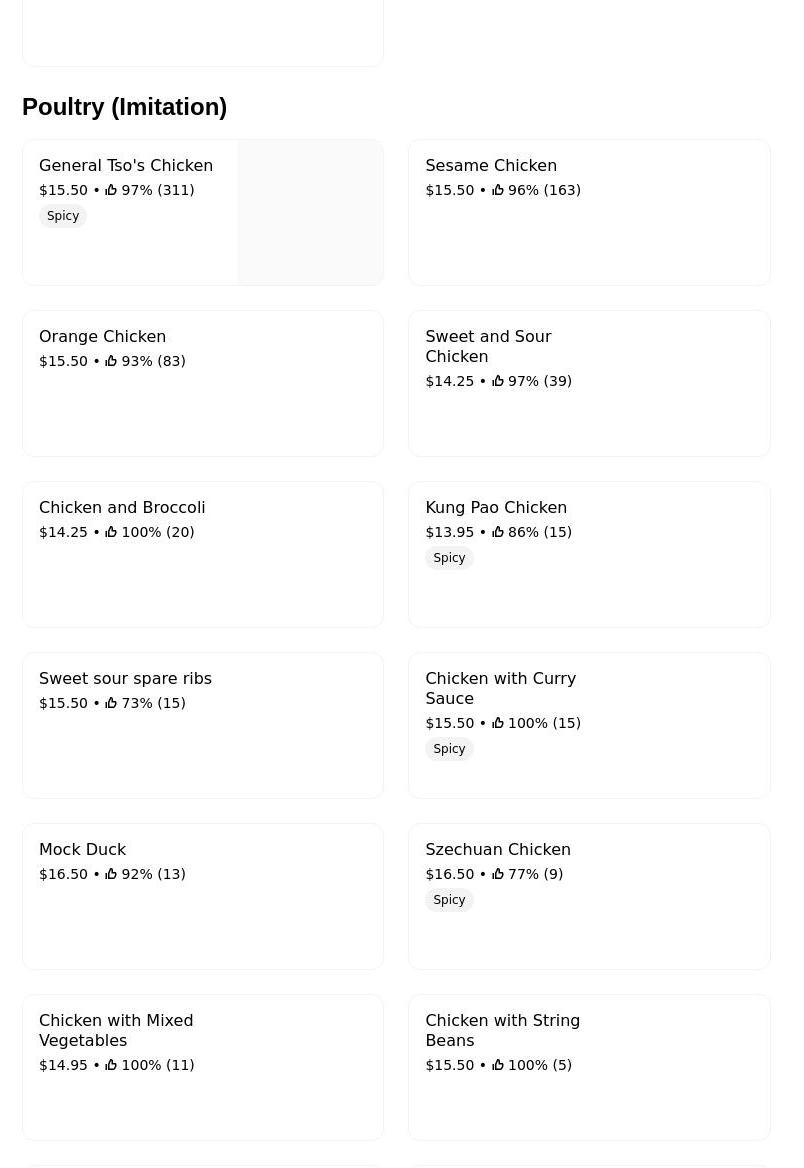The image size is (804, 1168).
Task: Click thumbs-up icon on Sesame Chicken
Action: [x=498, y=190]
